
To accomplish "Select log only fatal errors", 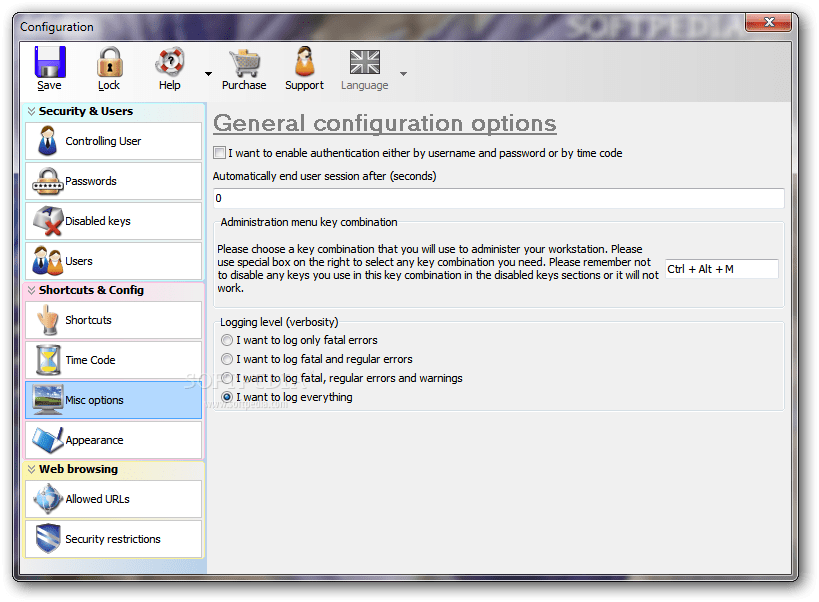I will pos(228,340).
